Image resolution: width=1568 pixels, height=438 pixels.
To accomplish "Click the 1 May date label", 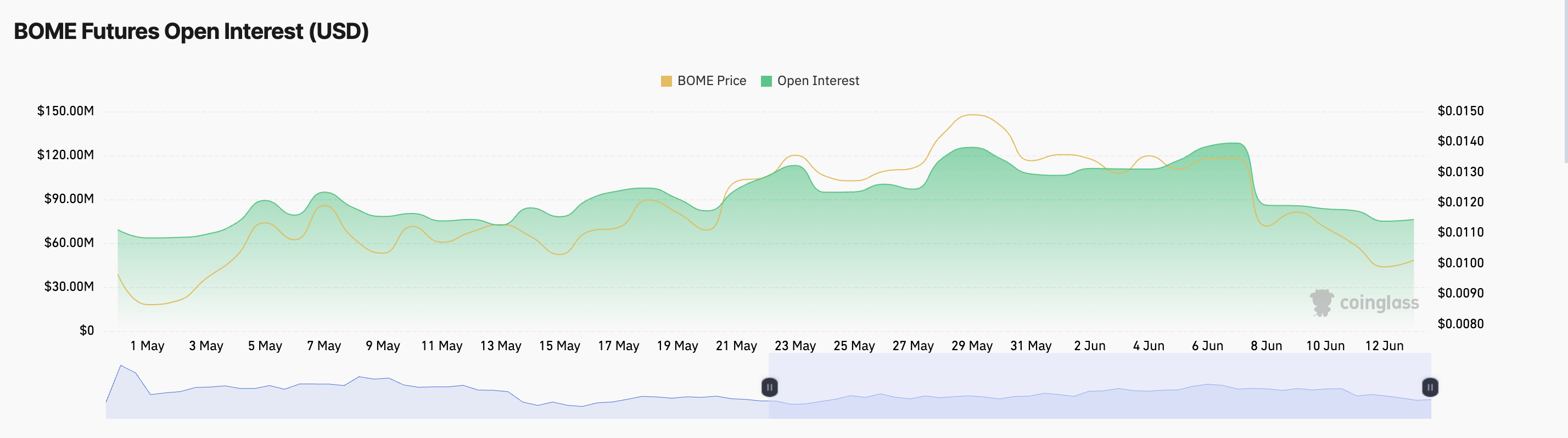I will point(147,346).
